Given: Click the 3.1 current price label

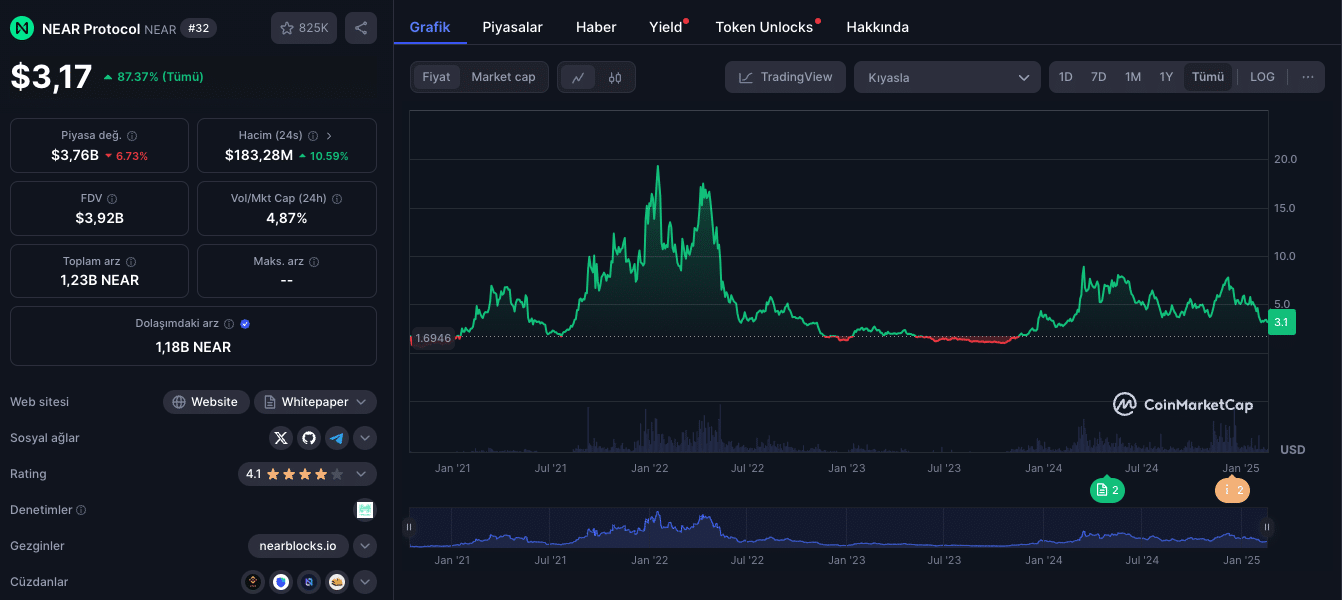Looking at the screenshot, I should [x=1281, y=322].
